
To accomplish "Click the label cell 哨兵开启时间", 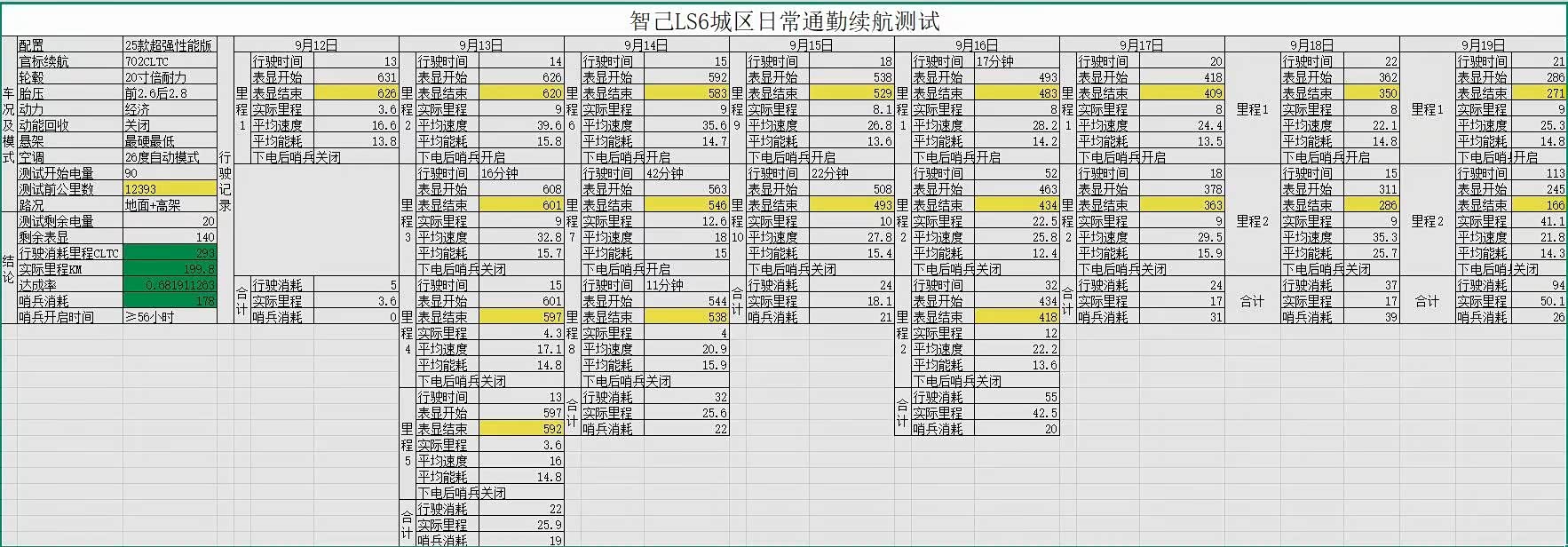I will tap(70, 317).
